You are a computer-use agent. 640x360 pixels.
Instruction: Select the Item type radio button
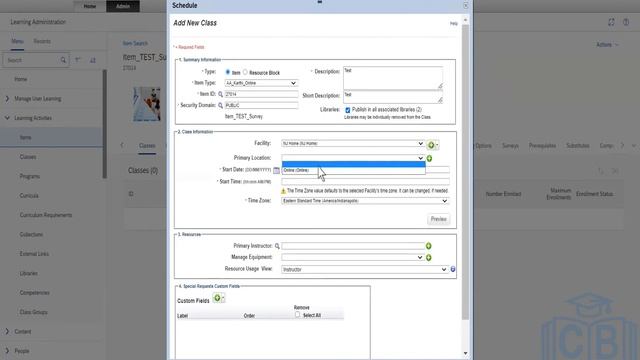[228, 72]
